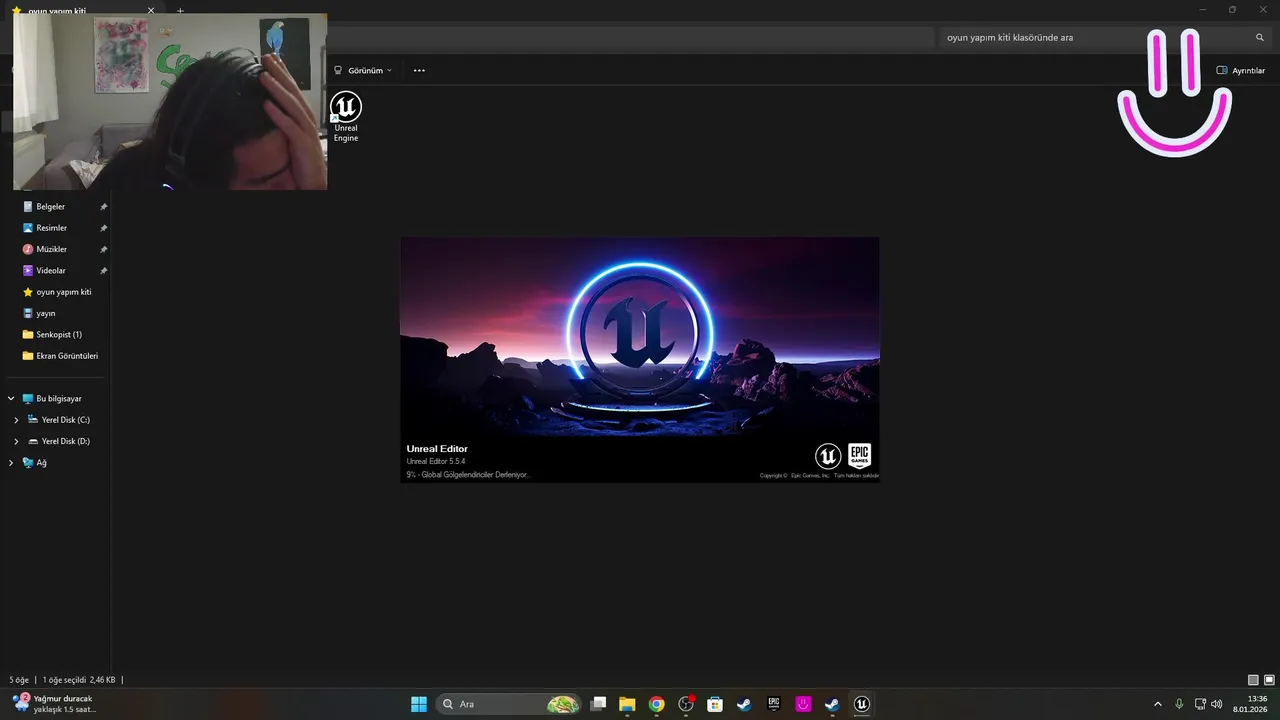This screenshot has width=1280, height=720.
Task: Open the three-dot more options menu
Action: 419,70
